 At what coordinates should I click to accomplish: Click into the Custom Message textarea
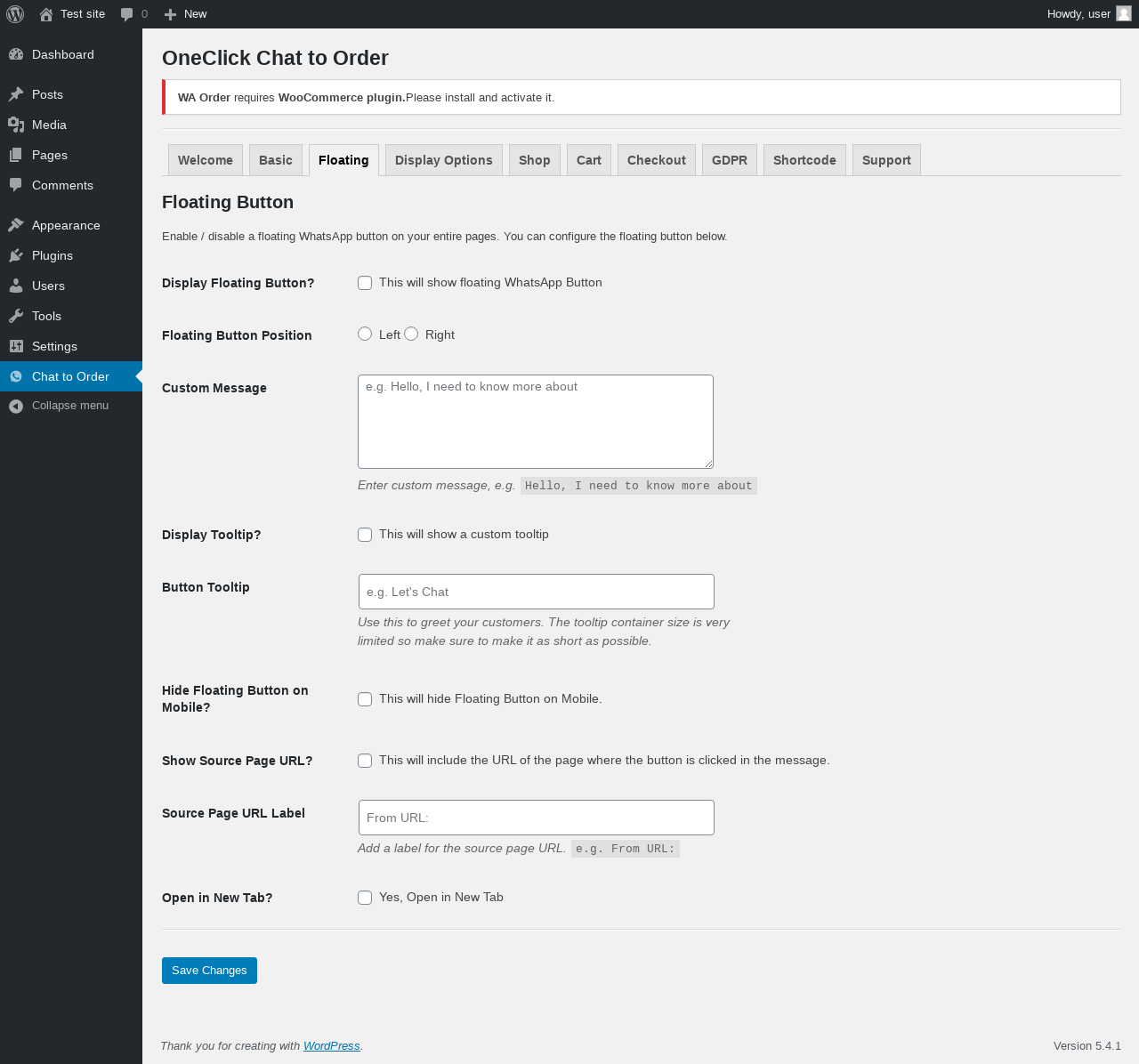pos(536,422)
